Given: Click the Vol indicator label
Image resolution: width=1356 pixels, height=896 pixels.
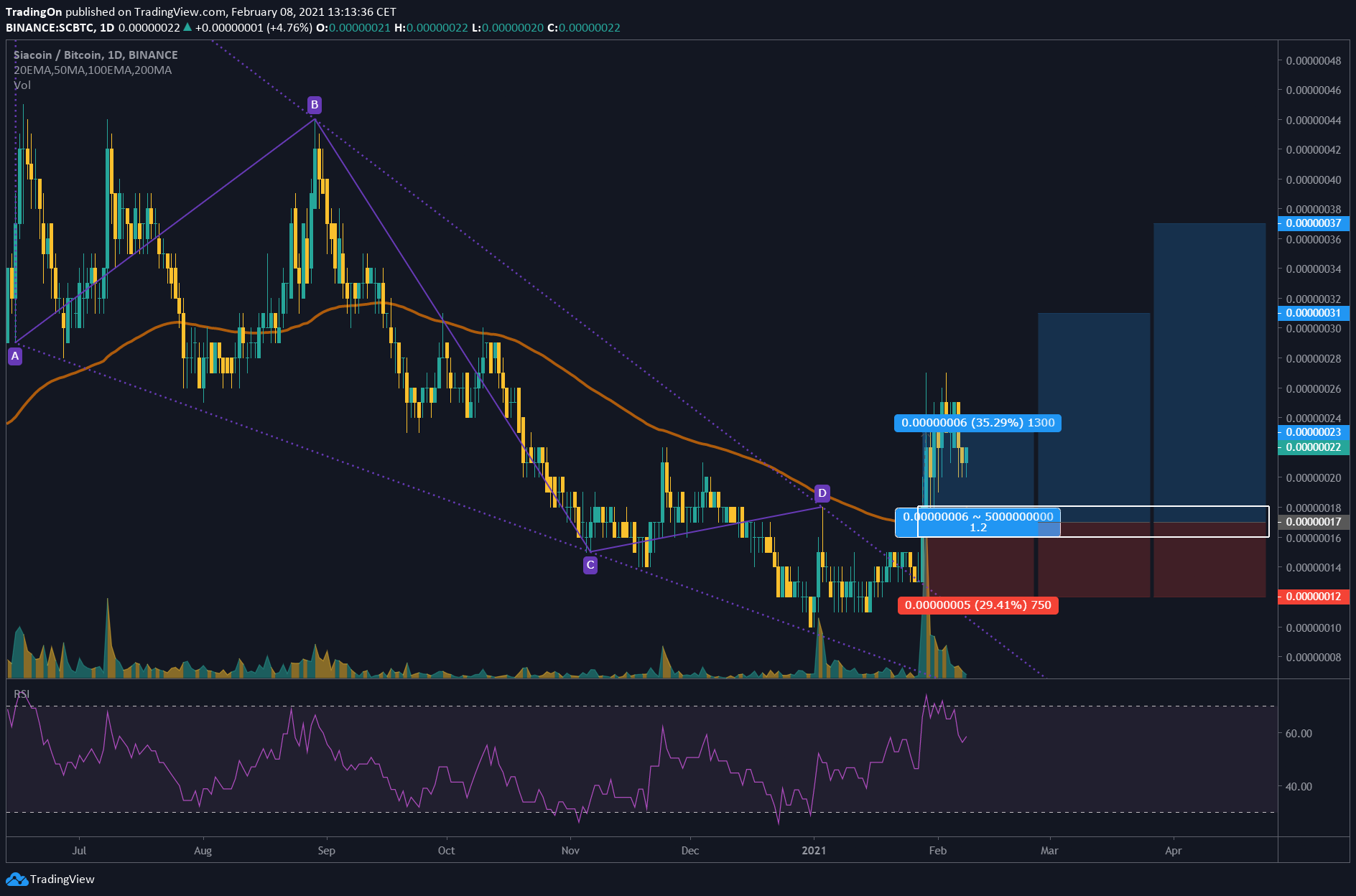Looking at the screenshot, I should click(x=22, y=85).
